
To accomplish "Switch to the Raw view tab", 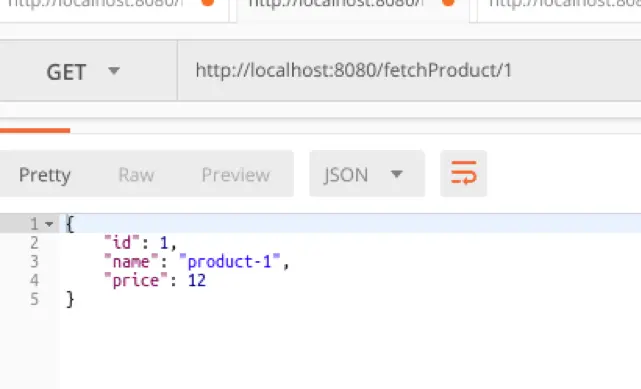I will tap(136, 175).
